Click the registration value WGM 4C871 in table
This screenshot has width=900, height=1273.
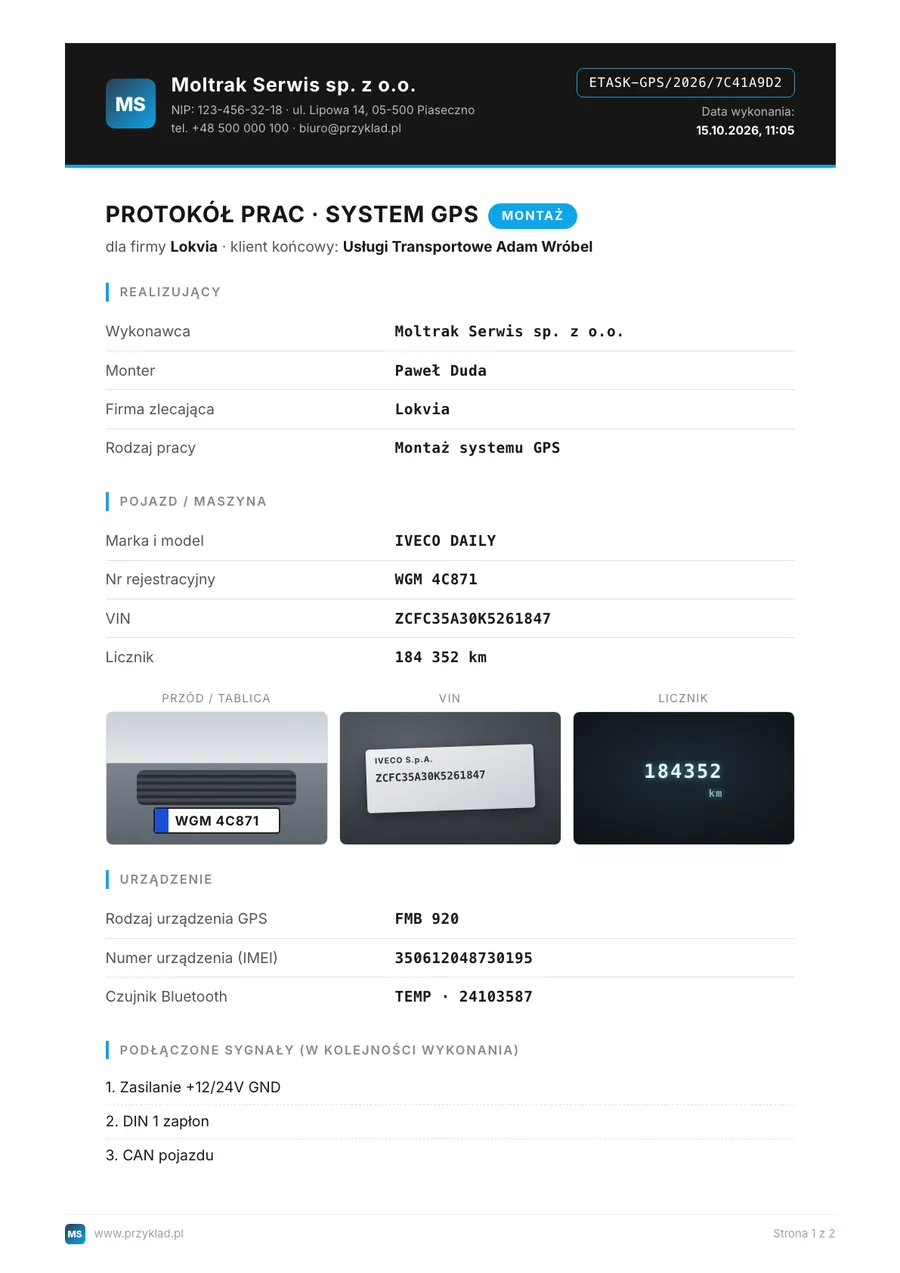coord(436,580)
